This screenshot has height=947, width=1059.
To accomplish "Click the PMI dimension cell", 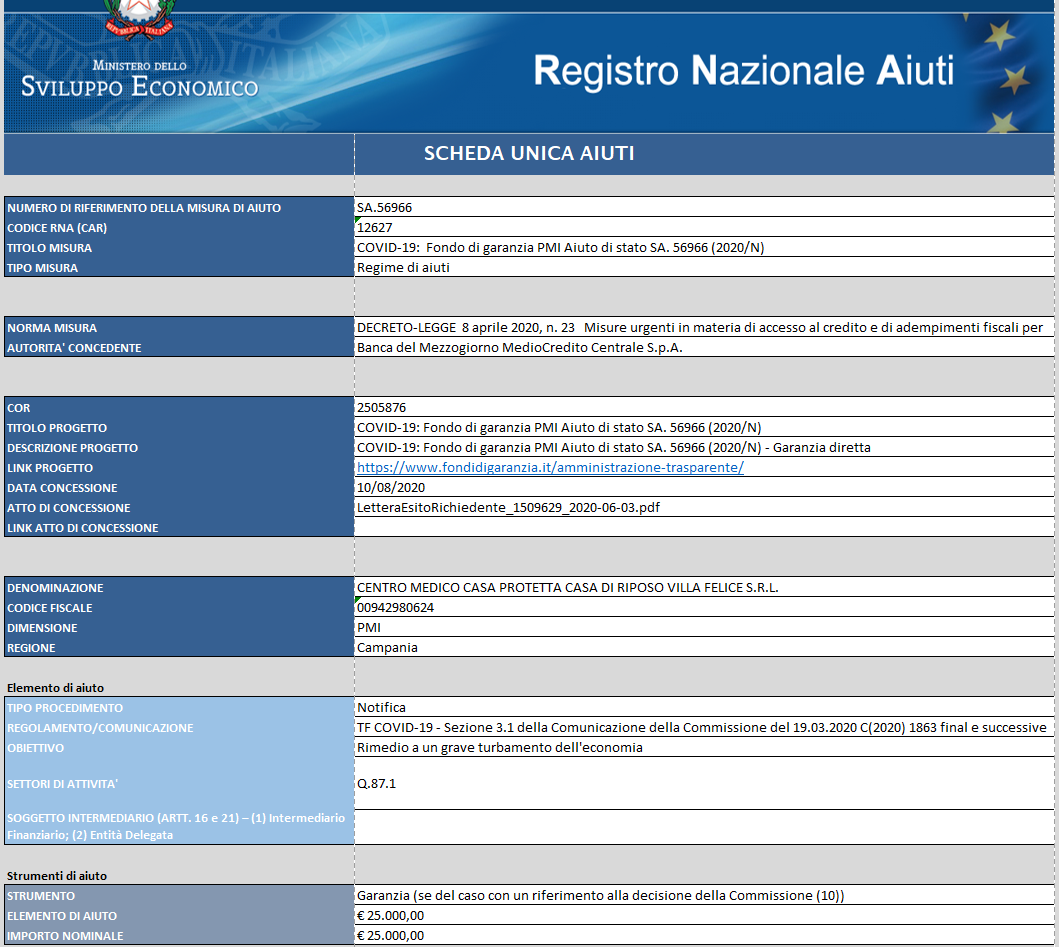I will tap(704, 628).
